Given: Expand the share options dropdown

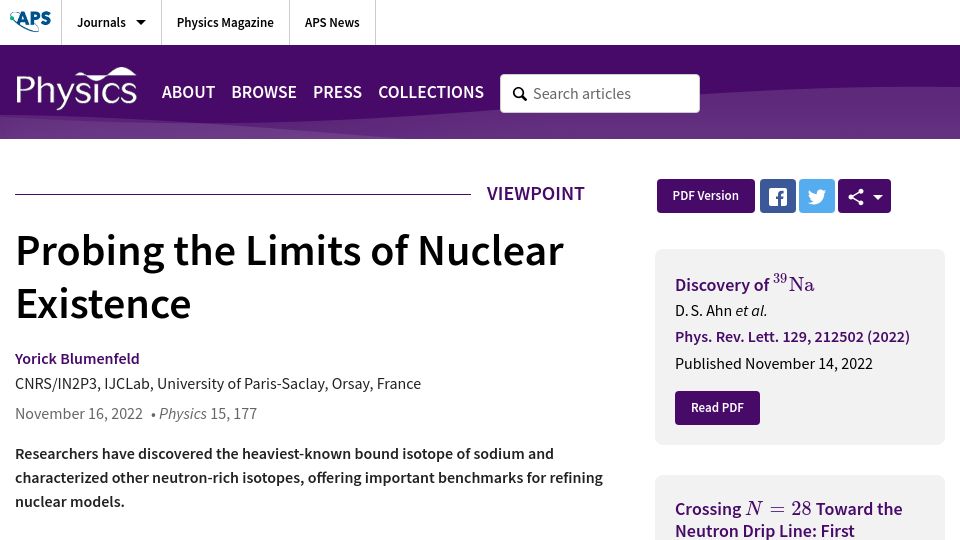Looking at the screenshot, I should pyautogui.click(x=864, y=196).
